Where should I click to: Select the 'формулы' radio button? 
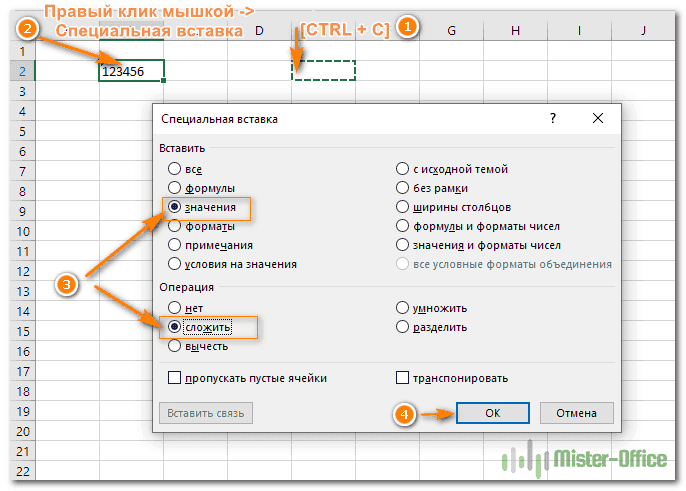point(176,188)
